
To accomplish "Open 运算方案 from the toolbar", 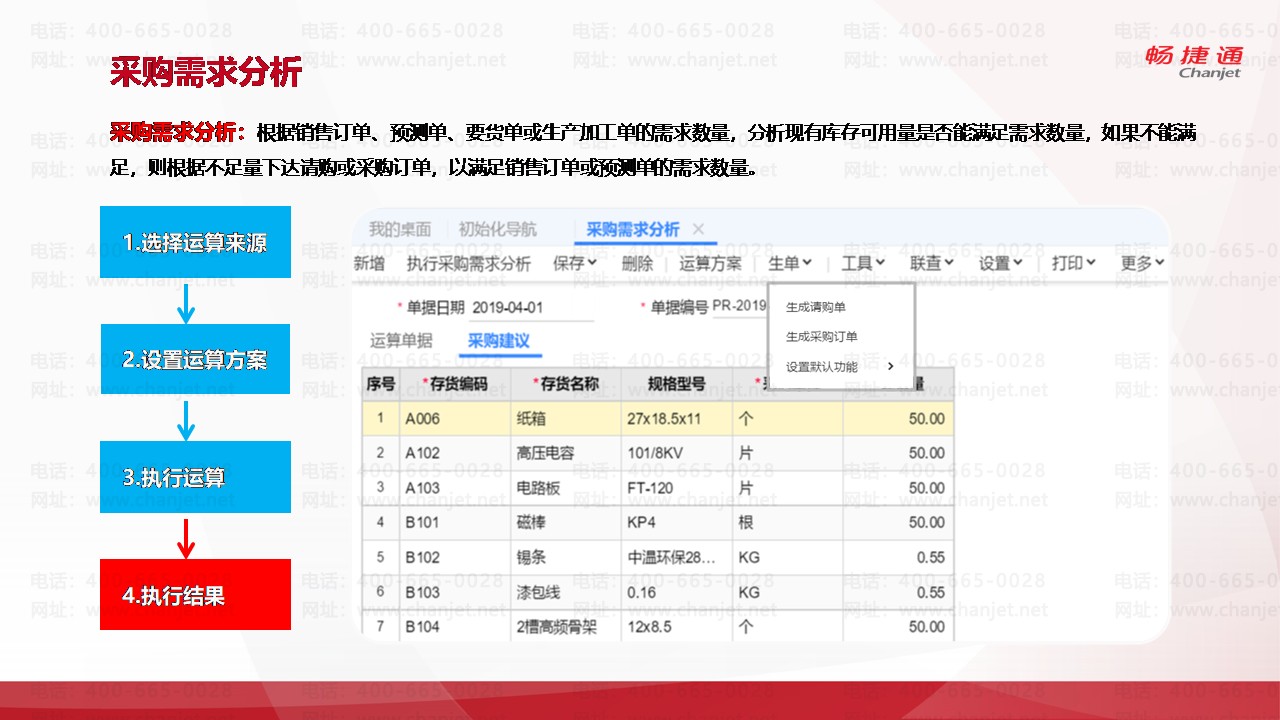I will click(x=711, y=263).
